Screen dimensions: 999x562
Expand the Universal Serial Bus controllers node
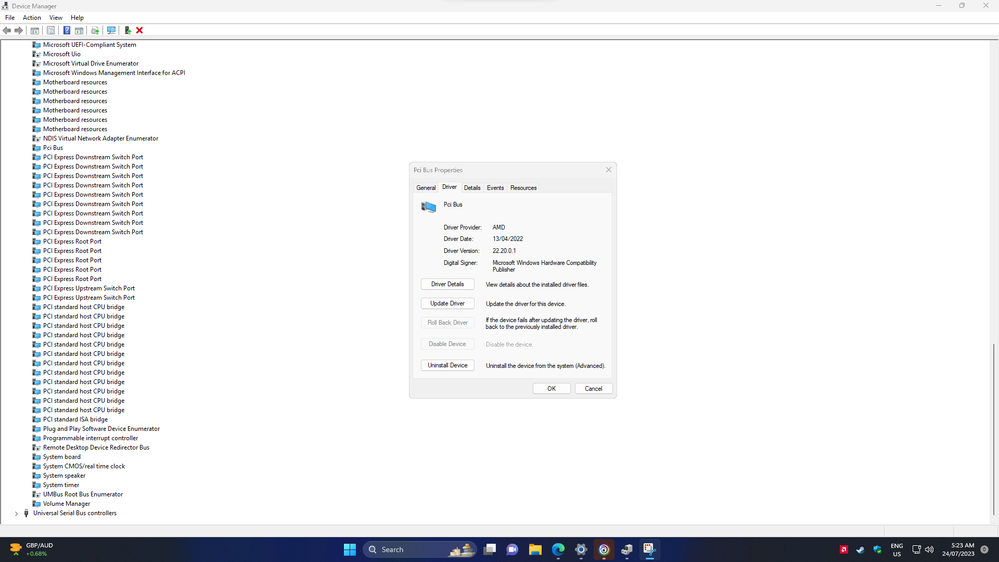pos(17,514)
